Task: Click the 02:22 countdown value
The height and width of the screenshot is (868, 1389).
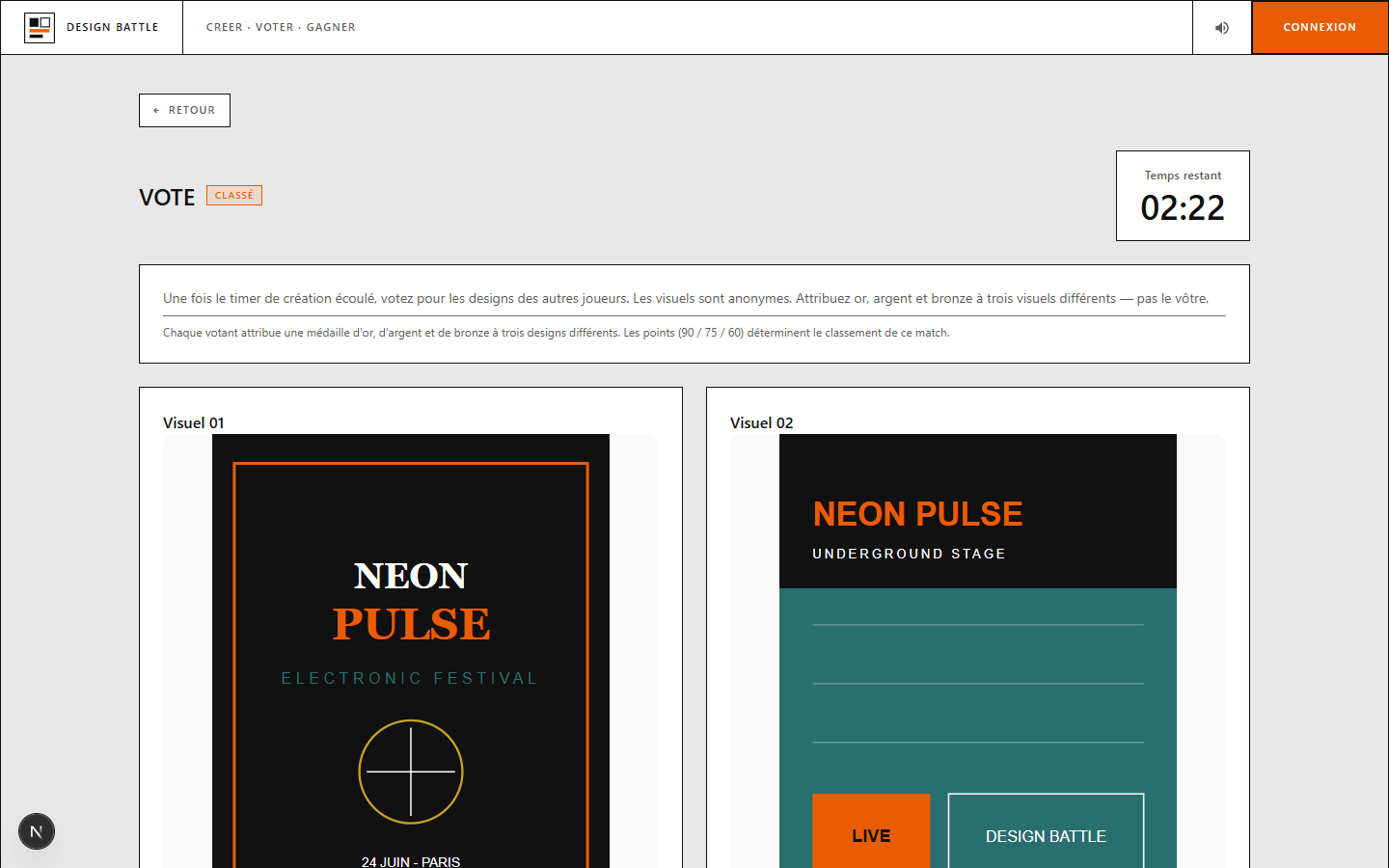Action: [1183, 207]
